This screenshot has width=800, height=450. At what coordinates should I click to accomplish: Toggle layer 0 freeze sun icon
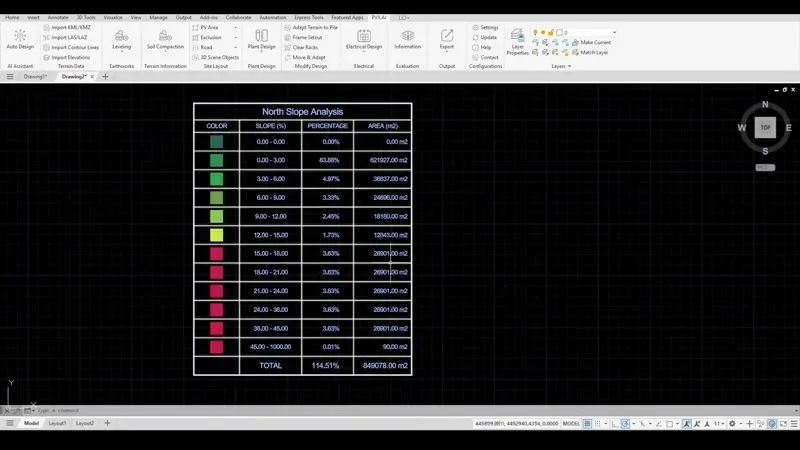(543, 33)
